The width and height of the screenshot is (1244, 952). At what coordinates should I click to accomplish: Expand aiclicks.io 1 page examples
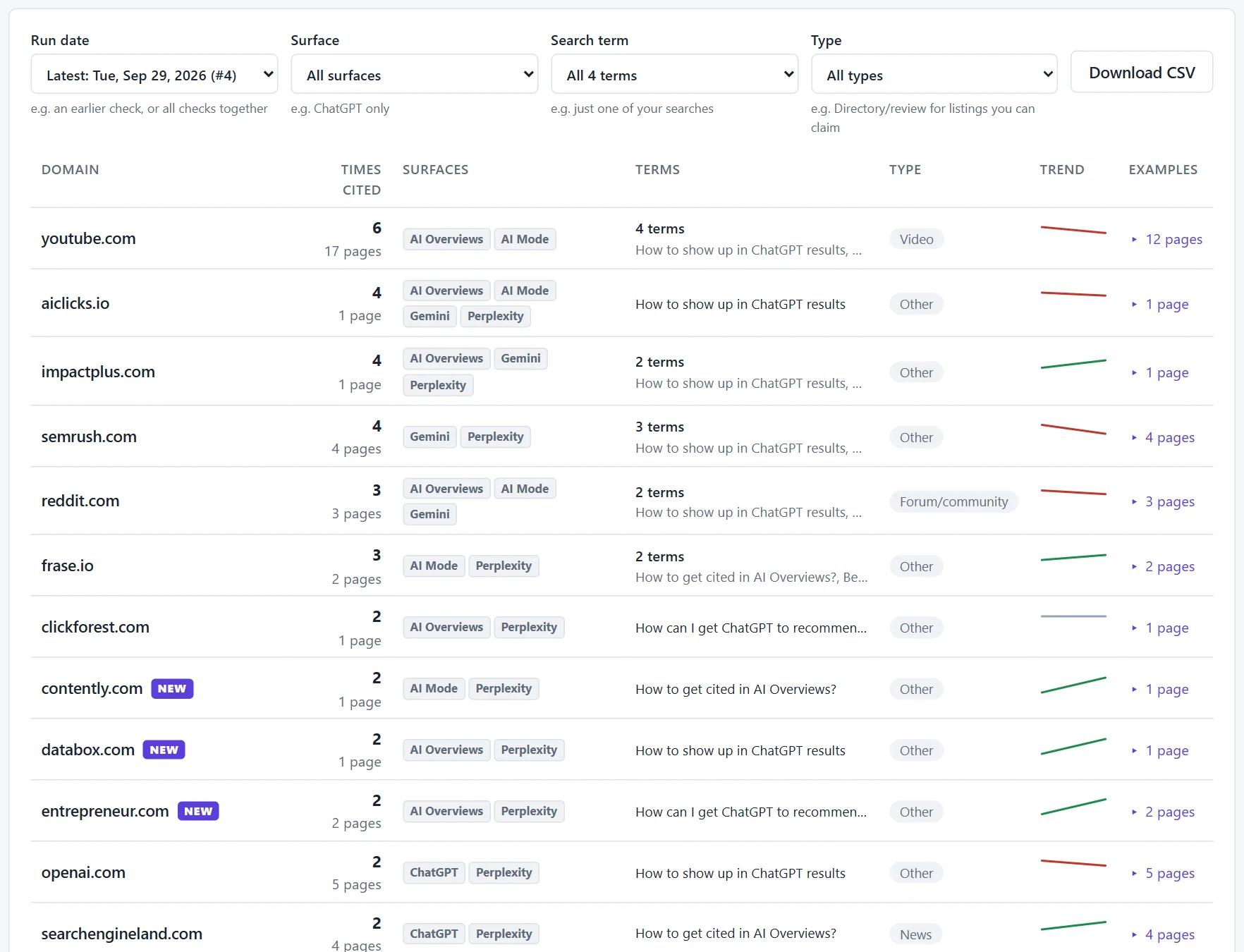point(1160,305)
